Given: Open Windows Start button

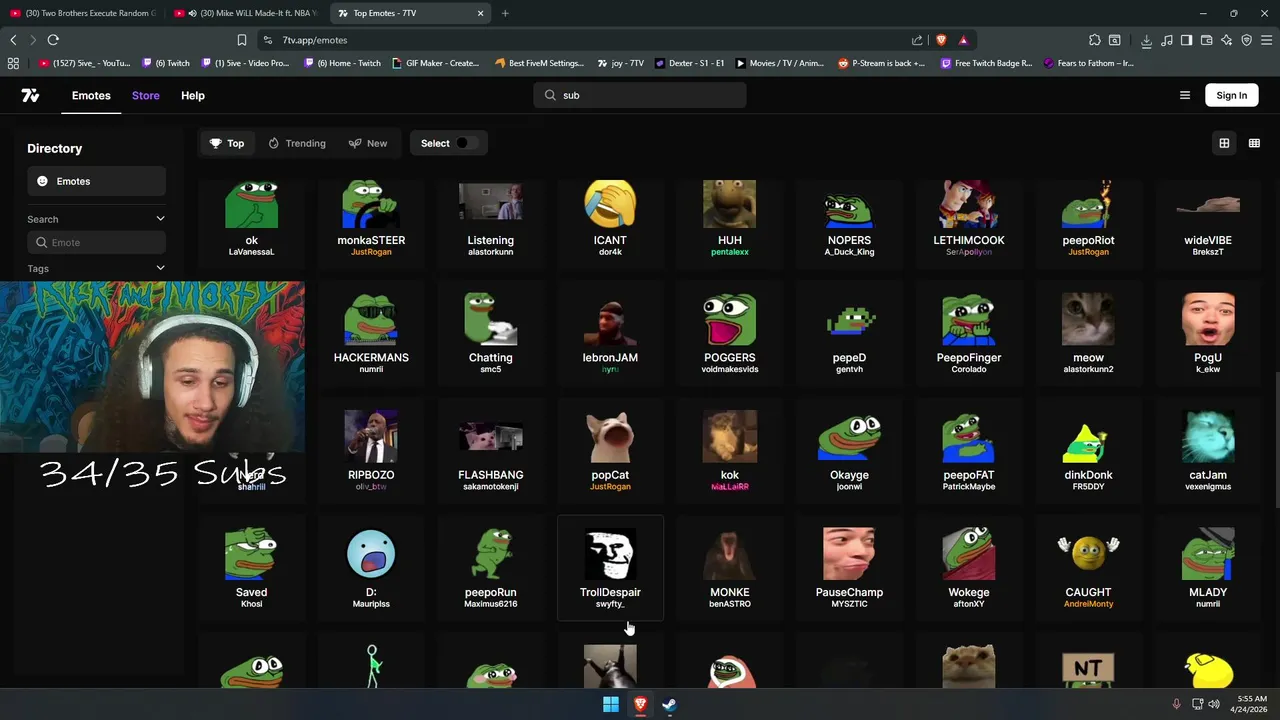Looking at the screenshot, I should [611, 704].
